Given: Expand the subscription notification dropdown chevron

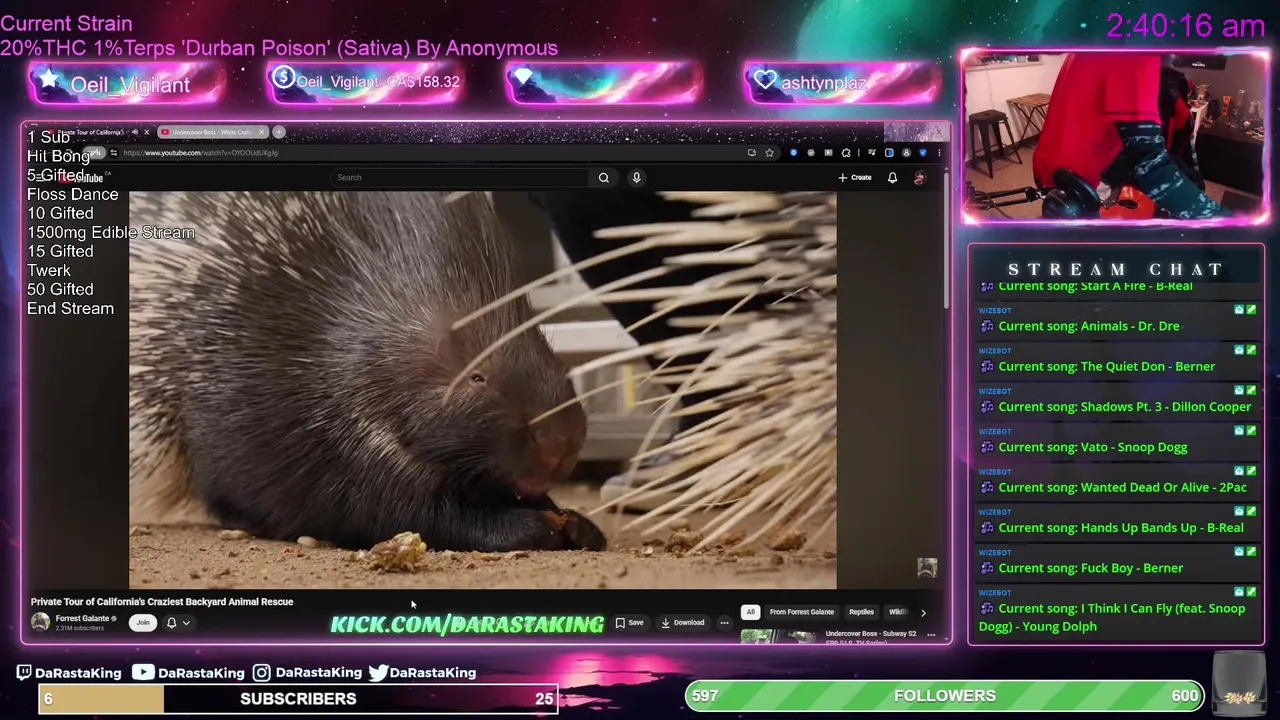Looking at the screenshot, I should tap(186, 623).
